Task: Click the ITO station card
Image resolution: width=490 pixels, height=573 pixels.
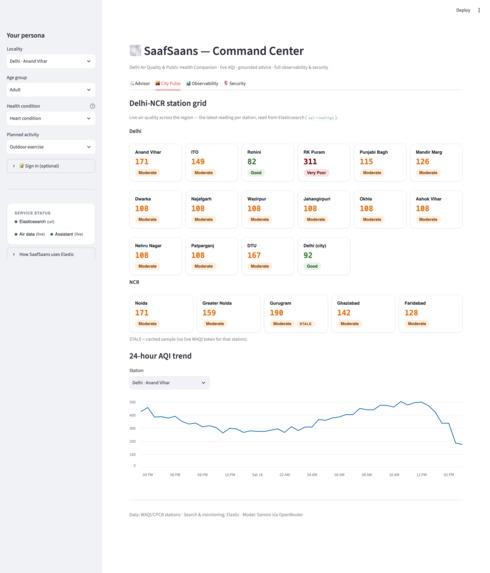Action: coord(212,162)
